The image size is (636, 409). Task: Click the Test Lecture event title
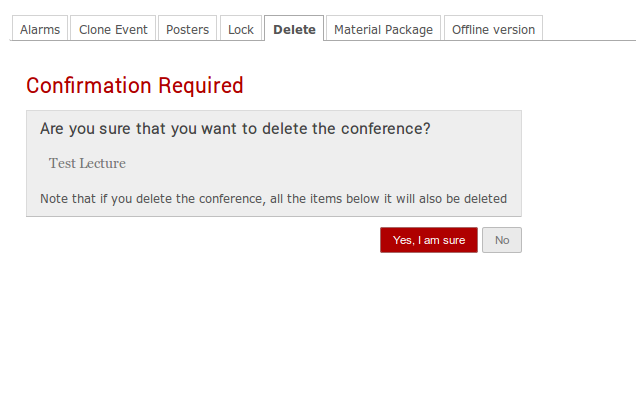coord(87,163)
